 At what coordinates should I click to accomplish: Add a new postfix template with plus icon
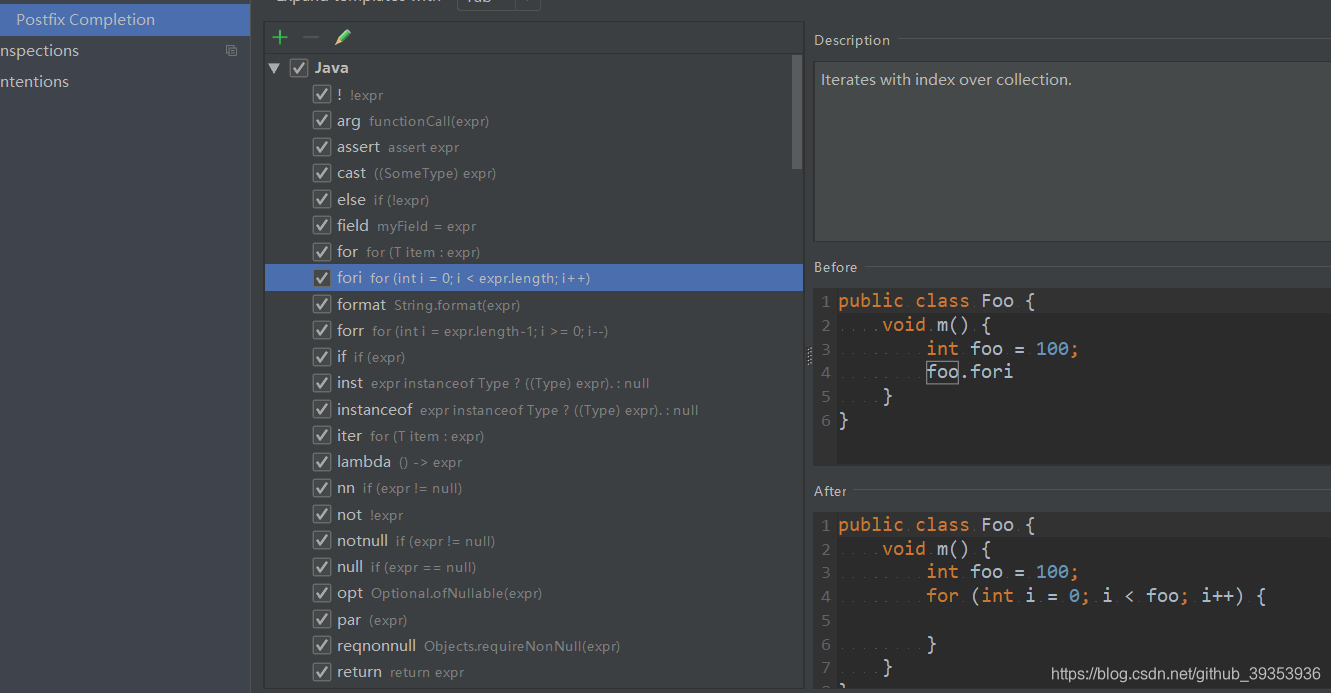[280, 37]
